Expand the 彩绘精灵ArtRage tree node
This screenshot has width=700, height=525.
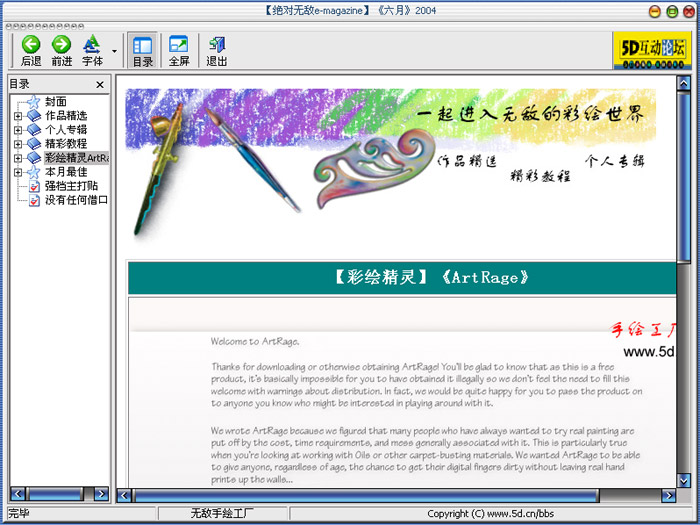(17, 158)
